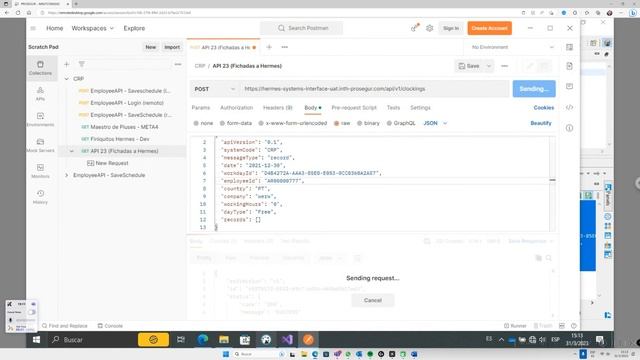The height and width of the screenshot is (360, 640).
Task: Open the Monitors sidebar panel
Action: click(x=40, y=171)
